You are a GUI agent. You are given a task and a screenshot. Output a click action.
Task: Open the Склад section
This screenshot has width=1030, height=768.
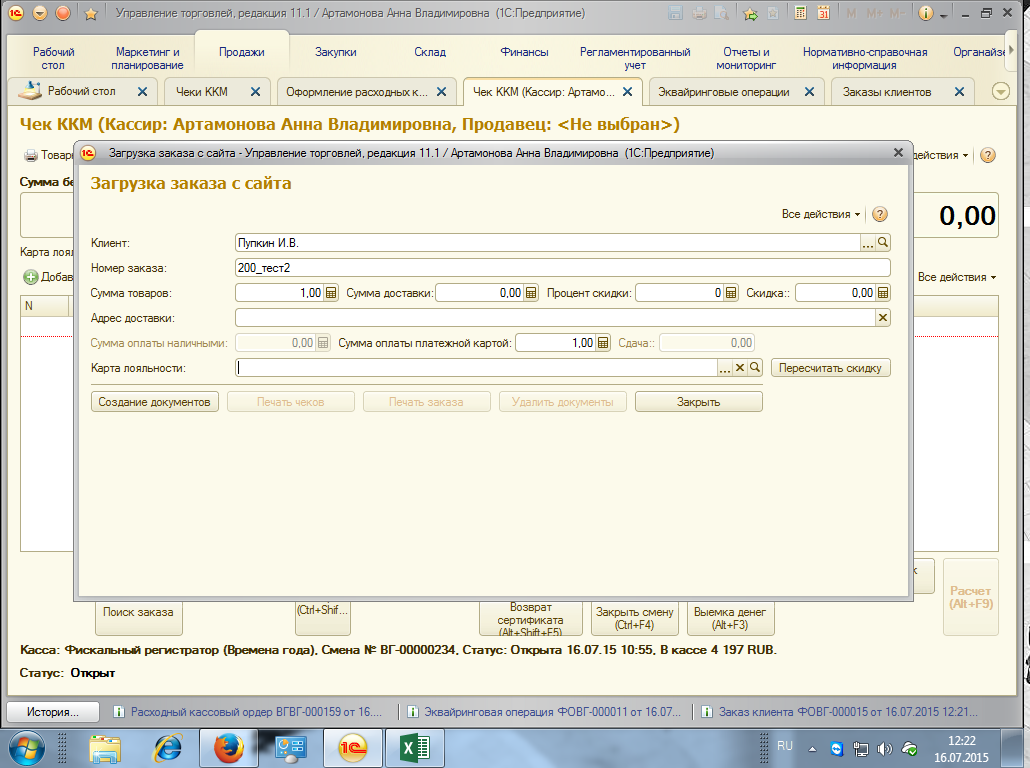click(x=430, y=52)
